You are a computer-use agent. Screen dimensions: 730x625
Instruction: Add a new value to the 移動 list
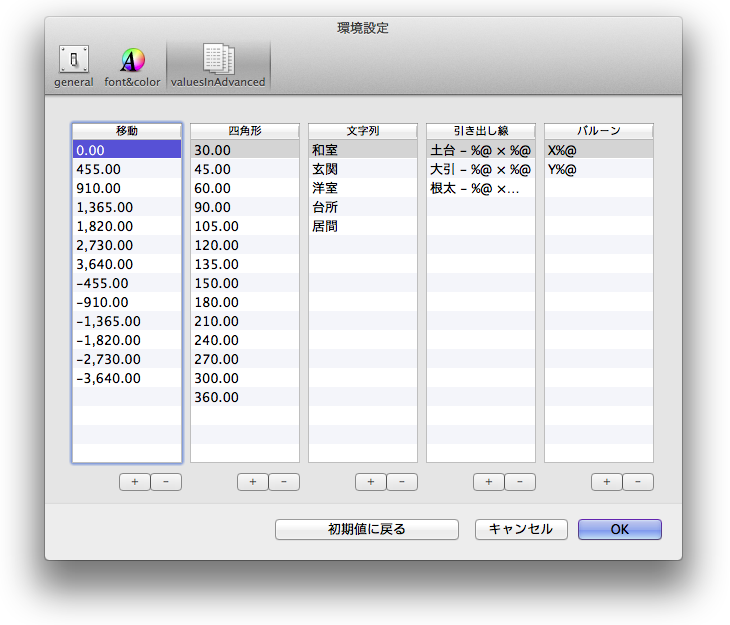134,482
